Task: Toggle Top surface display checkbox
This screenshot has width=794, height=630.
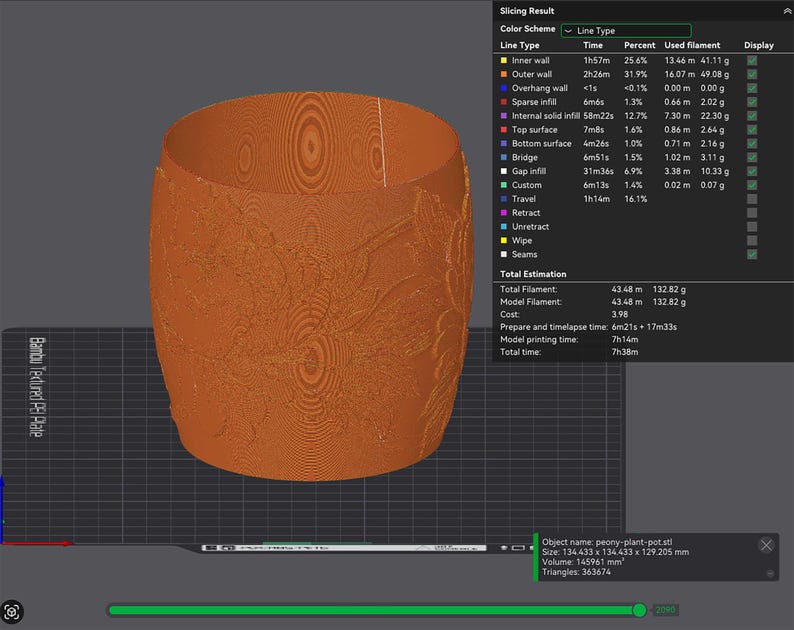Action: [x=752, y=130]
